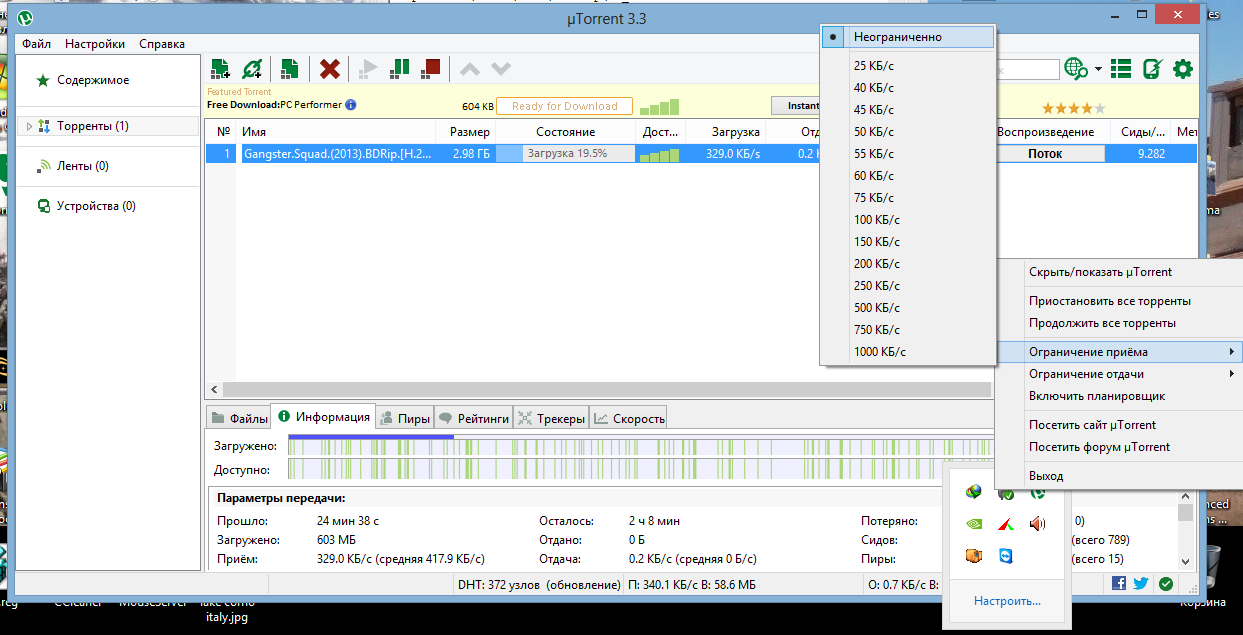
Task: Click the info icon beside PC Performer
Action: click(351, 105)
